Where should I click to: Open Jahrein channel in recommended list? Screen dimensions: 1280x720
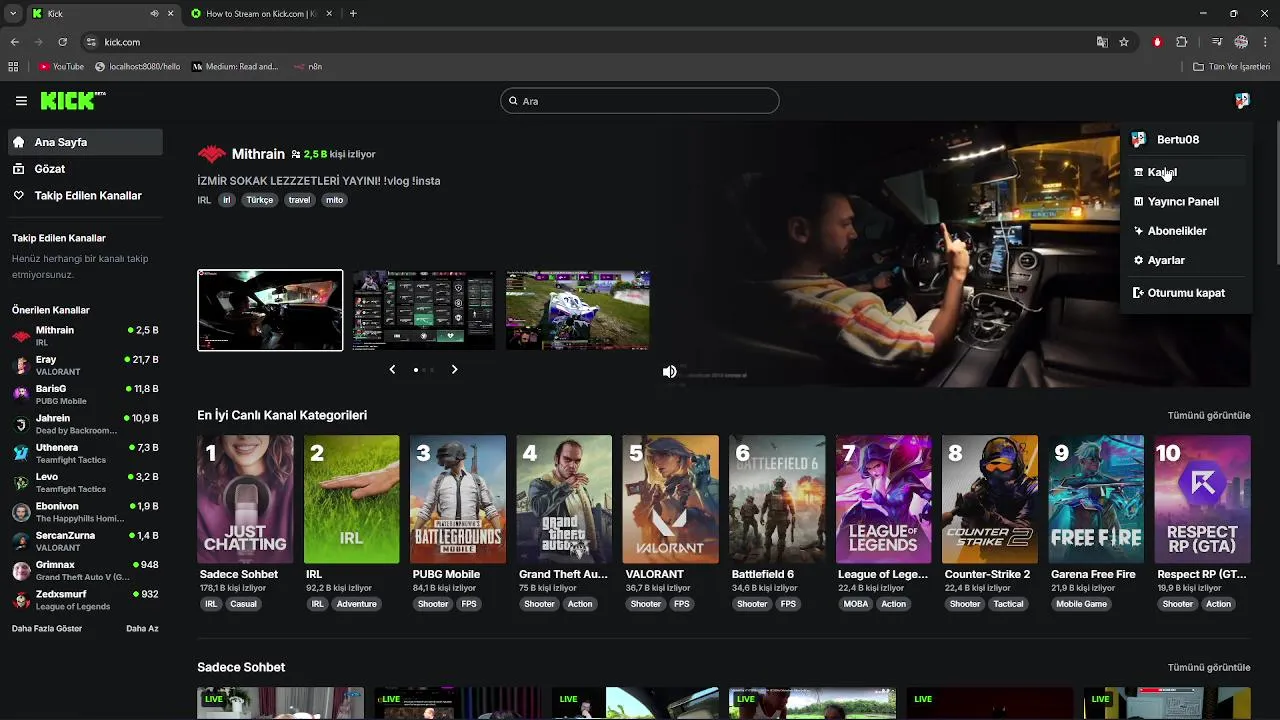[x=85, y=424]
